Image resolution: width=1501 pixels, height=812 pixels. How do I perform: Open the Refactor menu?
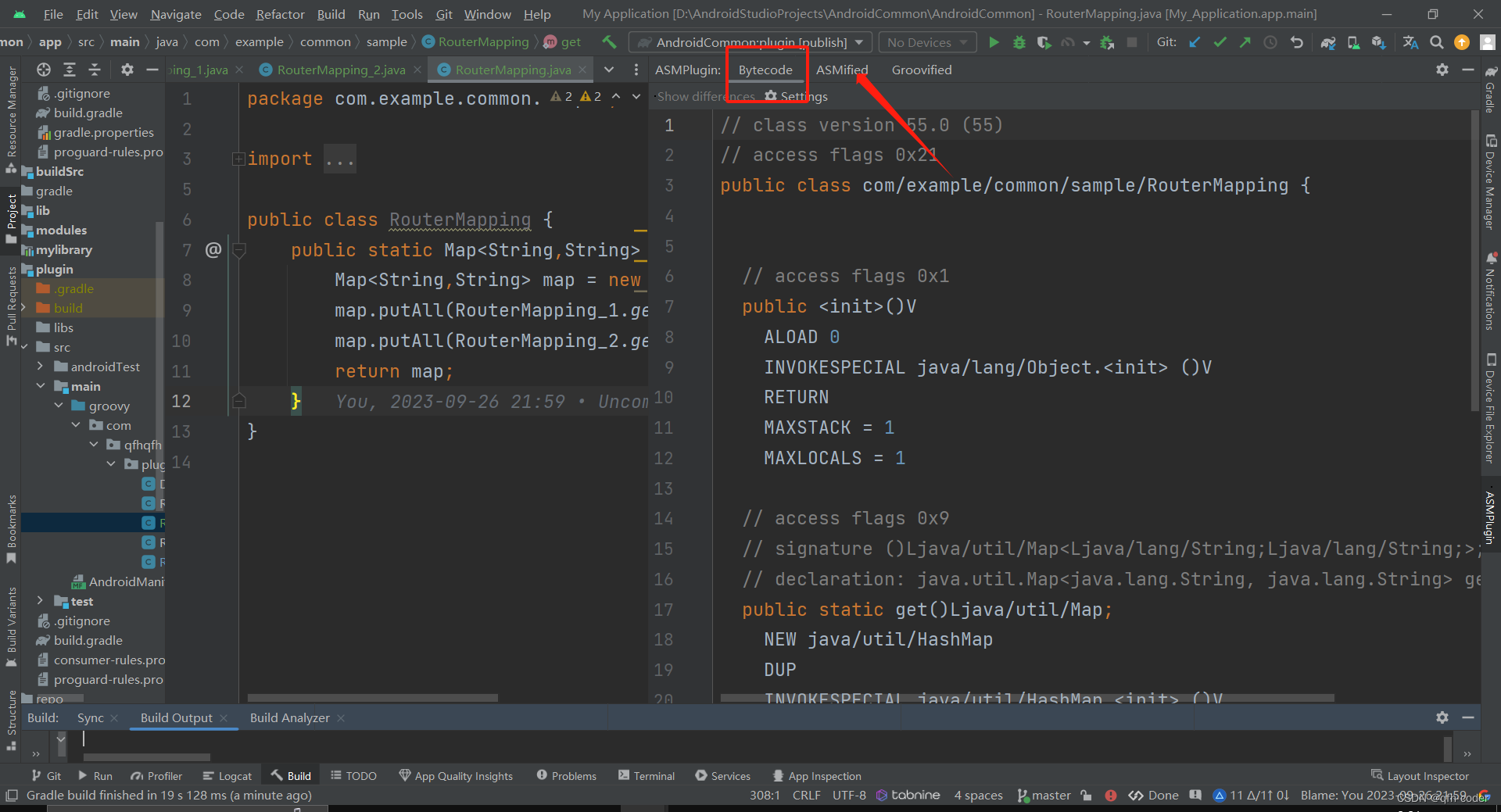point(280,14)
